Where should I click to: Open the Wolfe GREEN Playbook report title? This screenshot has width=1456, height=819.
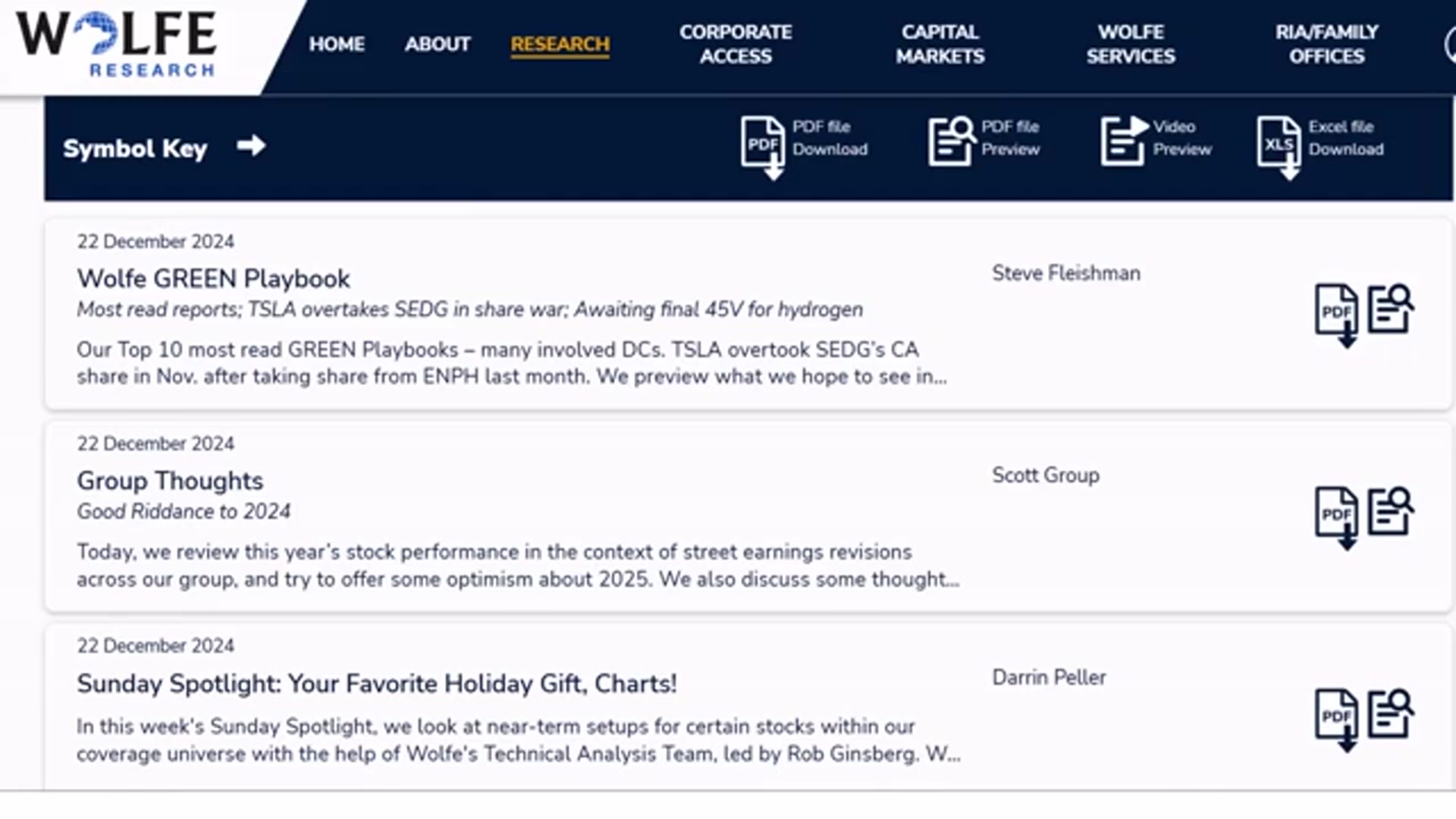tap(213, 278)
